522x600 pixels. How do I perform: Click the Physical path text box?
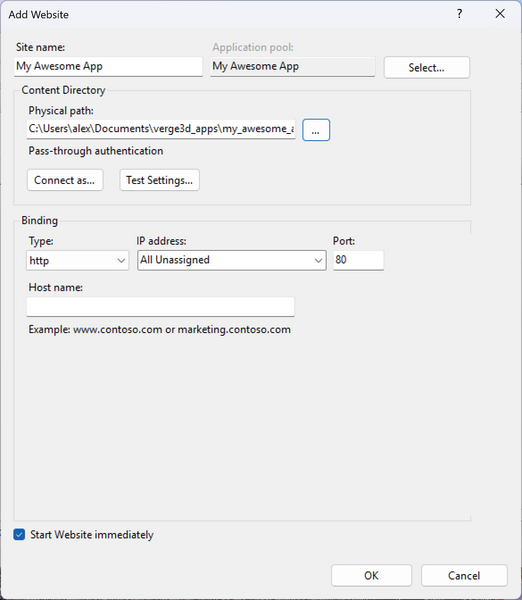161,129
